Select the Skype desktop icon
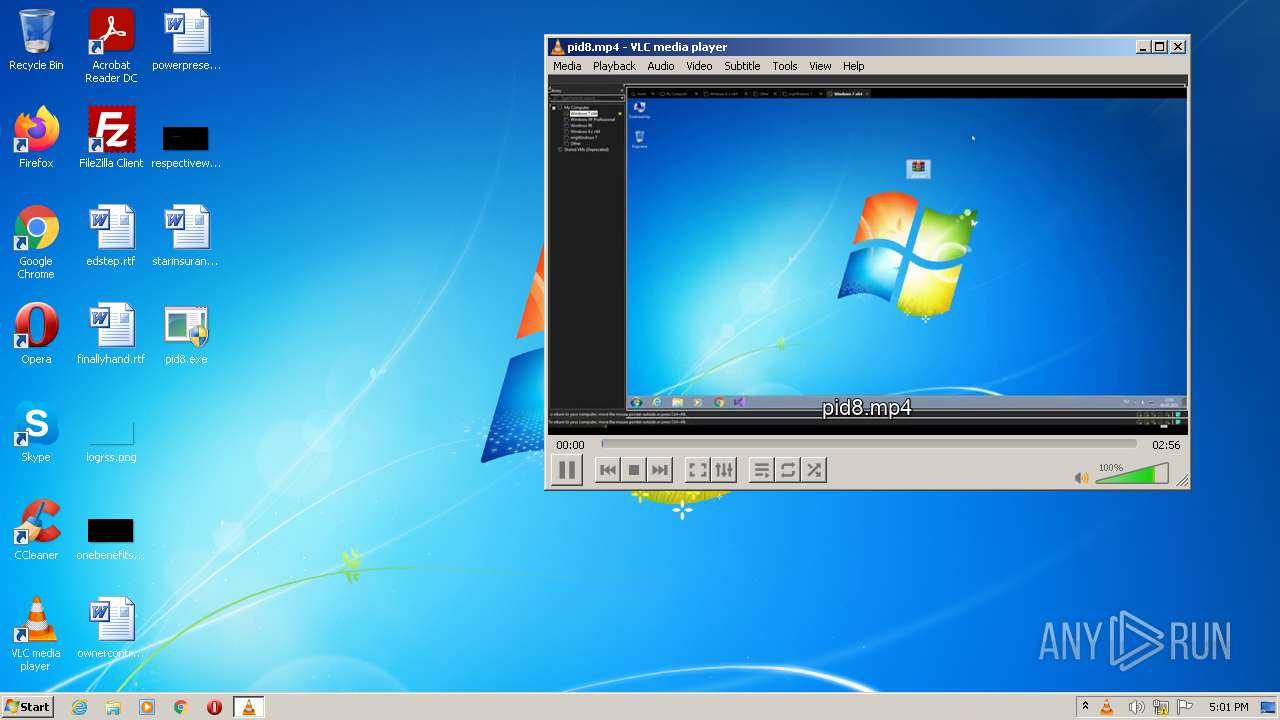Viewport: 1280px width, 720px height. 36,432
